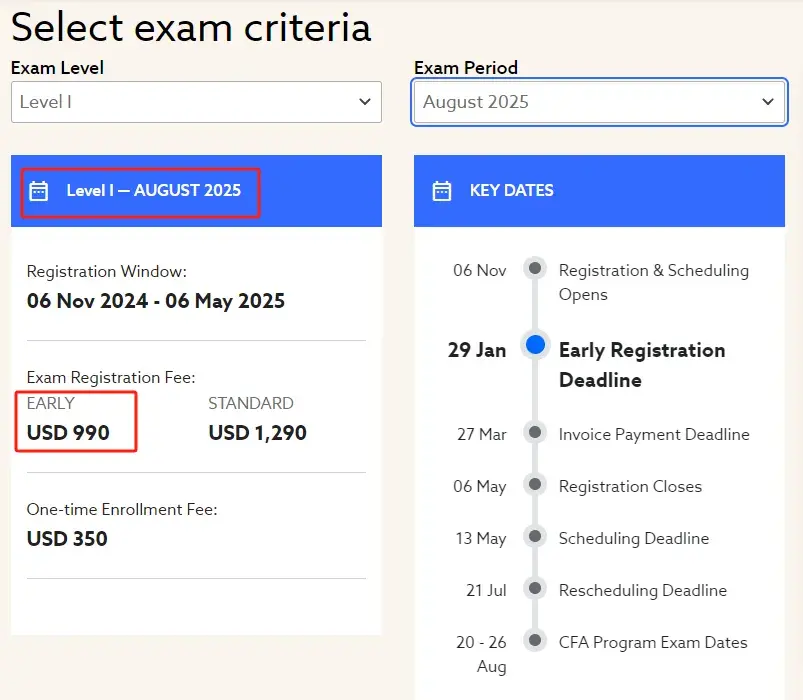
Task: Click the CFA Program Exam Dates timeline dot
Action: pyautogui.click(x=536, y=641)
